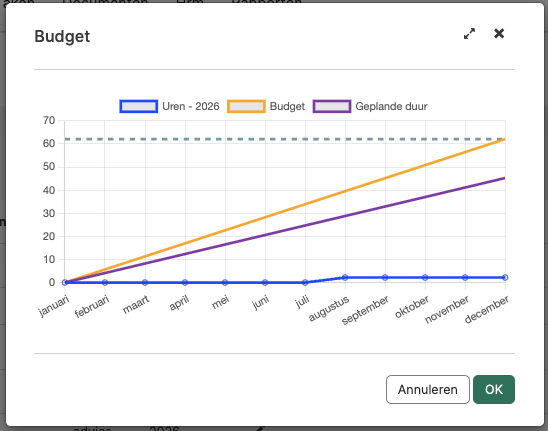Click the Annuleren button

coord(428,389)
